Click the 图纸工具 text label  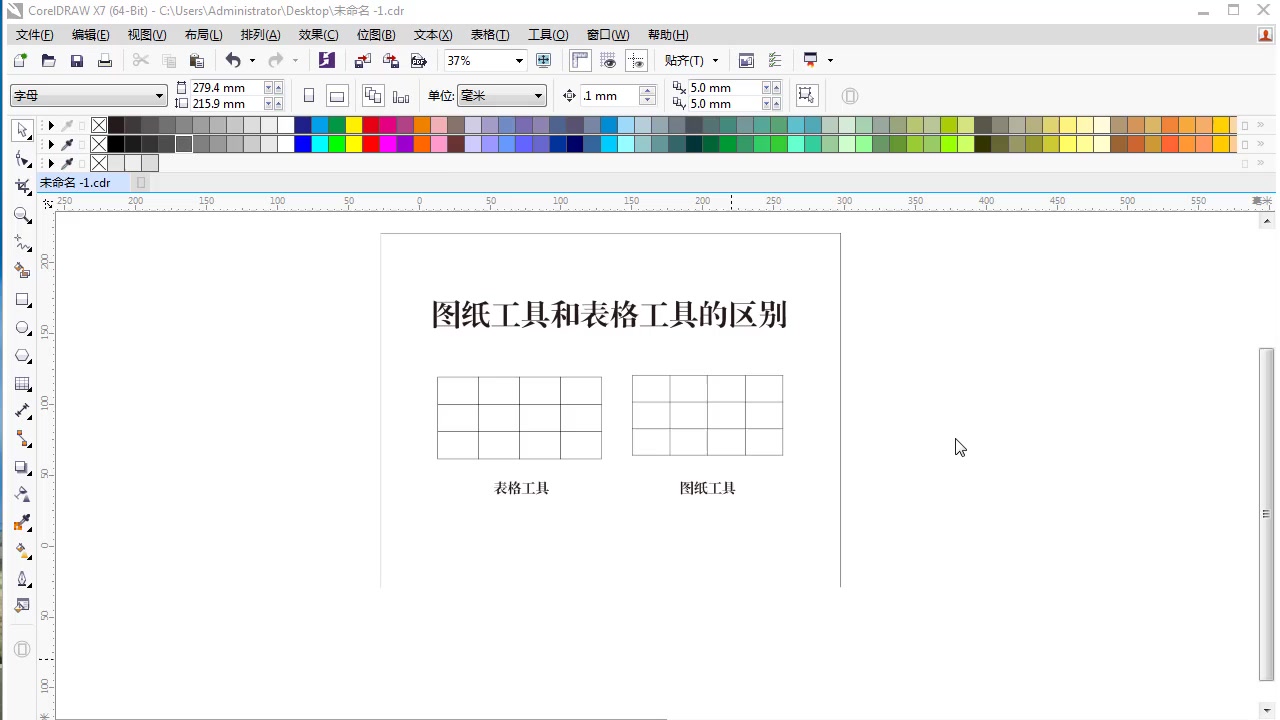708,488
